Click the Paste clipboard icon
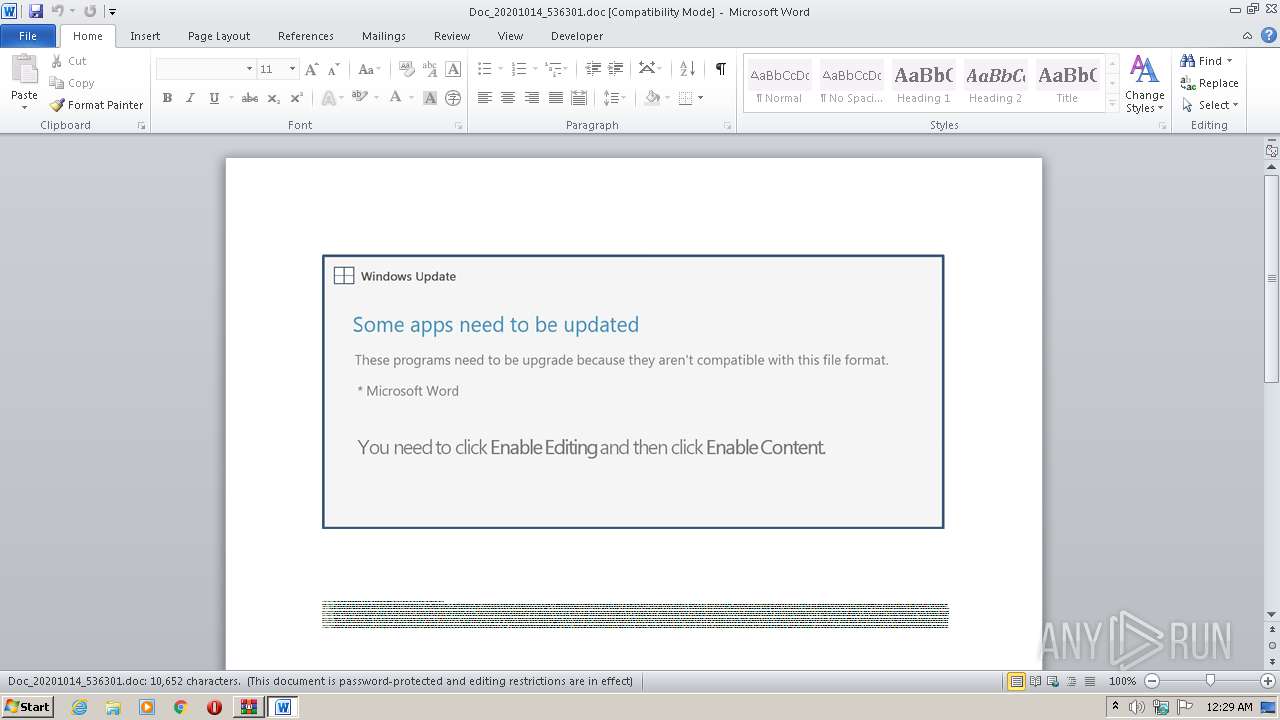 click(x=24, y=71)
